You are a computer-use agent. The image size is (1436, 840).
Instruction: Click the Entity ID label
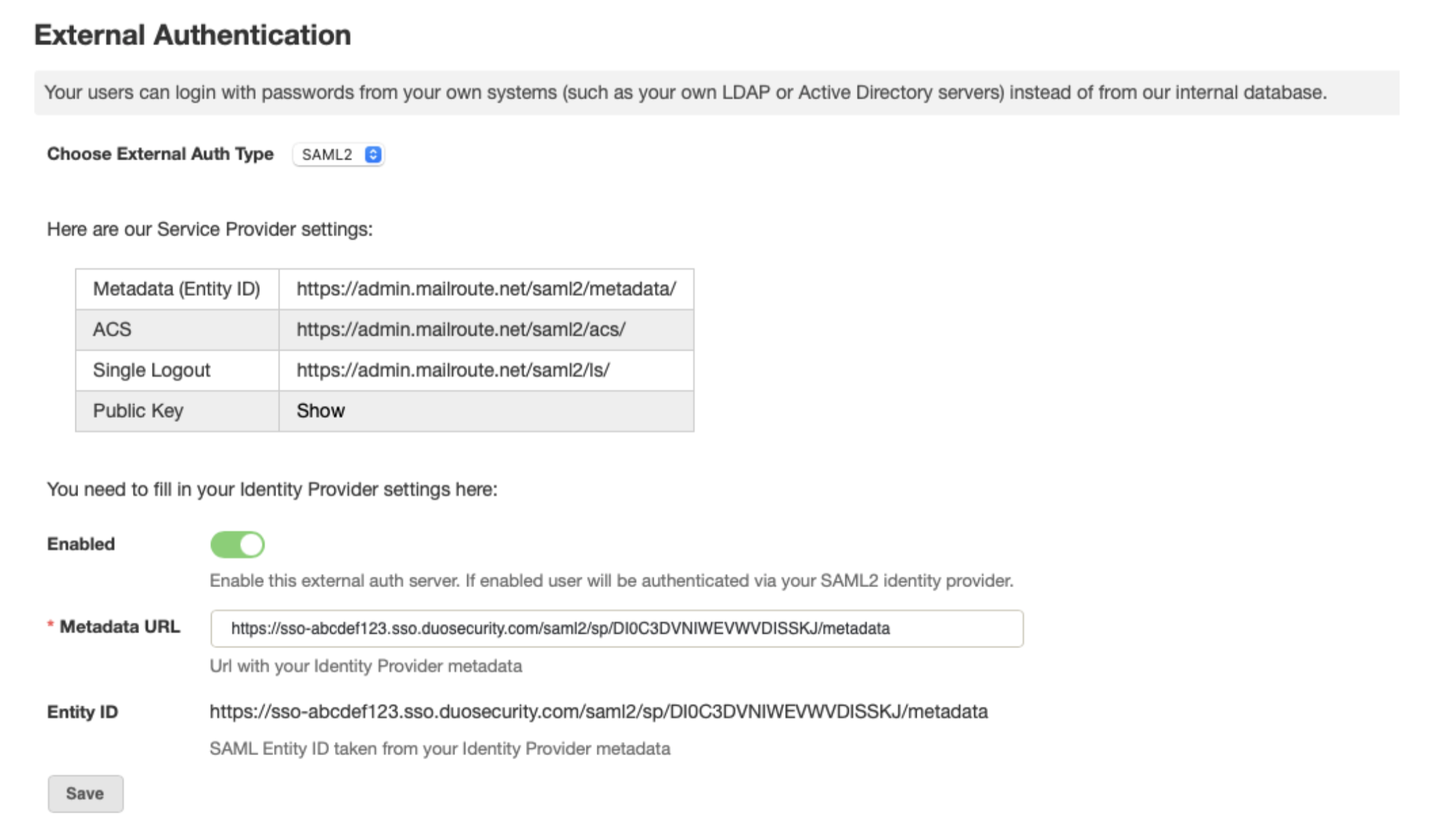point(82,712)
